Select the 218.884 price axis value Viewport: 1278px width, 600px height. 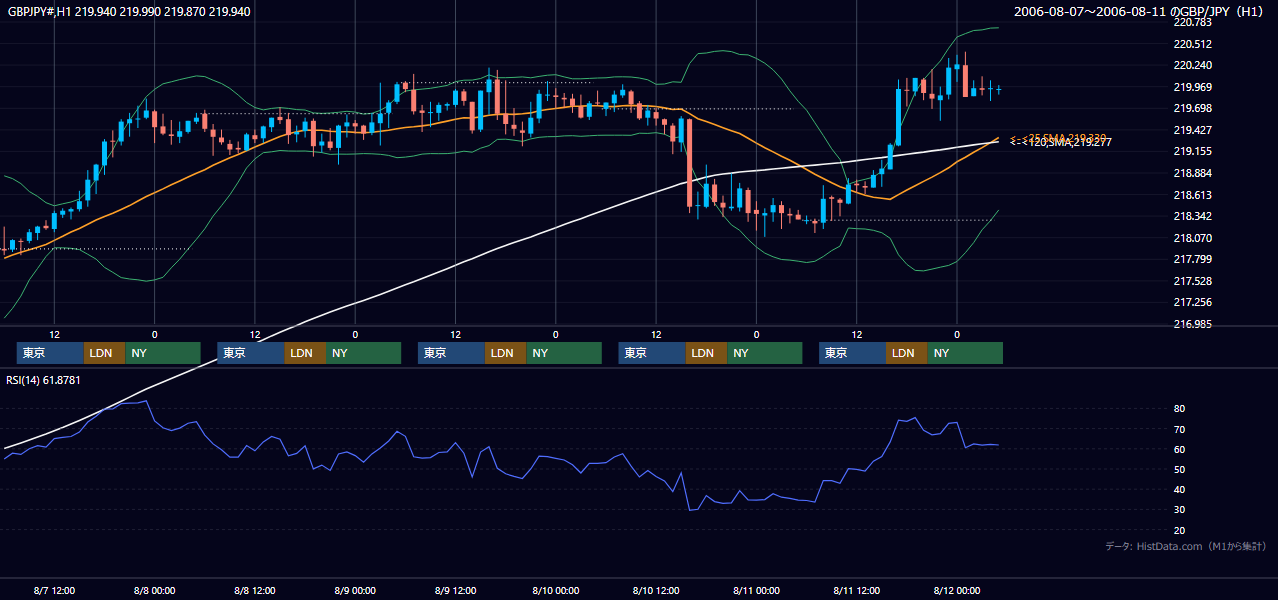[1192, 173]
